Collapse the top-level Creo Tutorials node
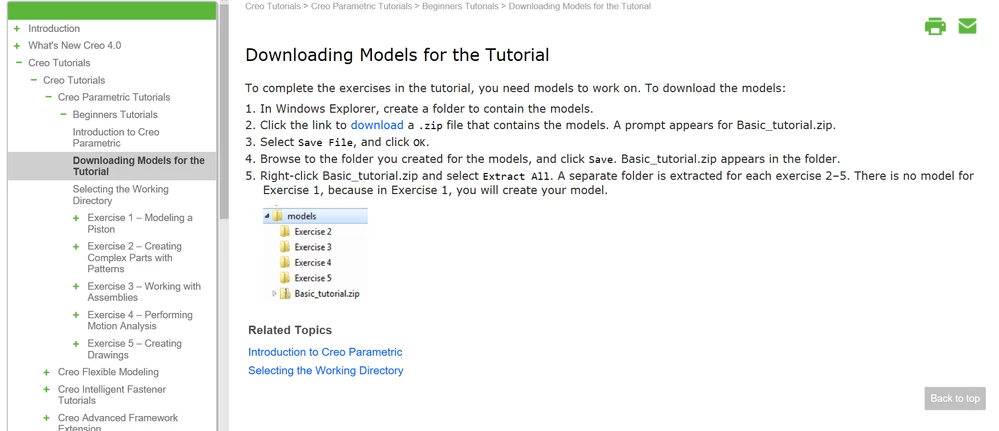 tap(18, 62)
